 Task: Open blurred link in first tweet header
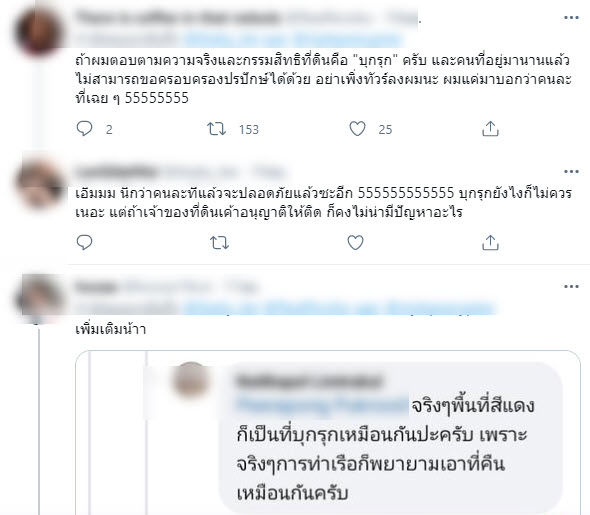coord(293,39)
